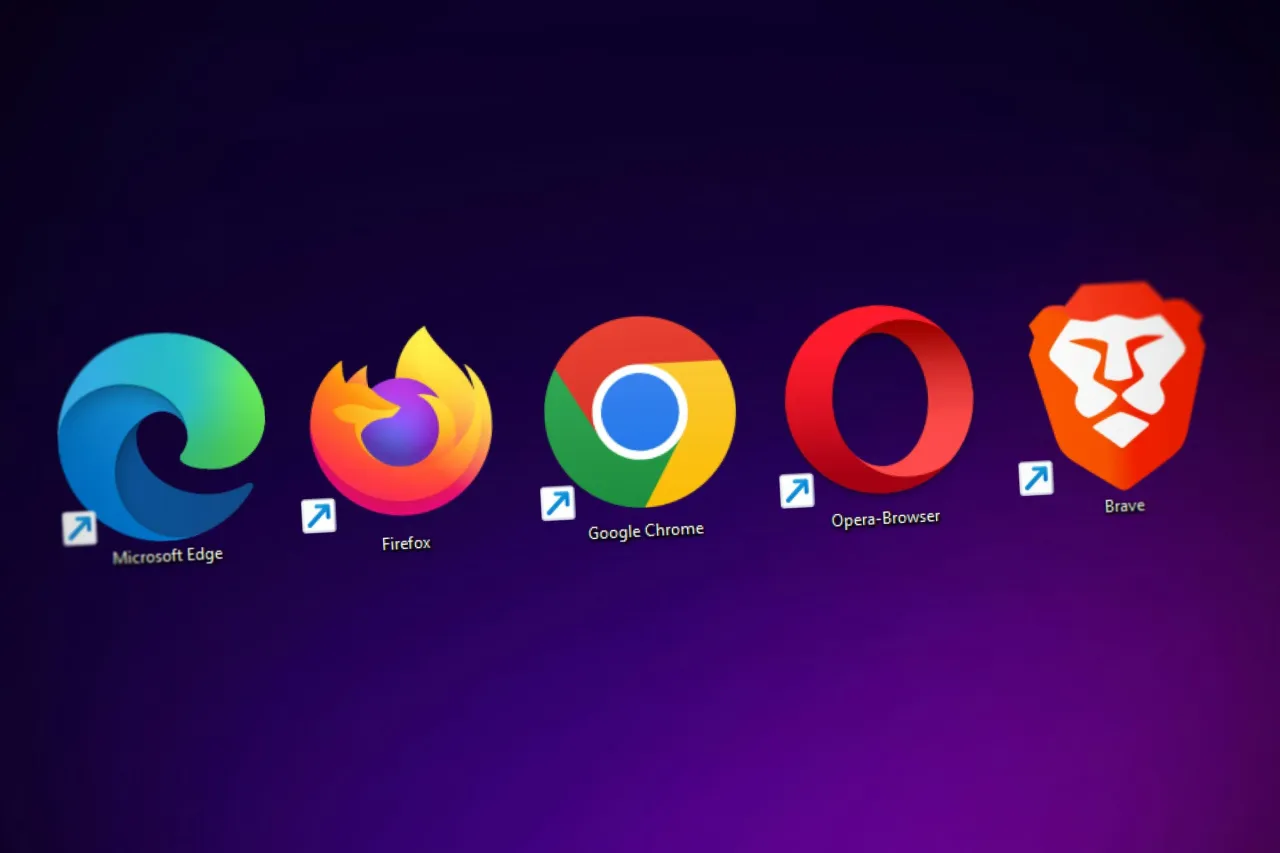Select the Brave browser icon
The width and height of the screenshot is (1280, 853).
[1115, 380]
